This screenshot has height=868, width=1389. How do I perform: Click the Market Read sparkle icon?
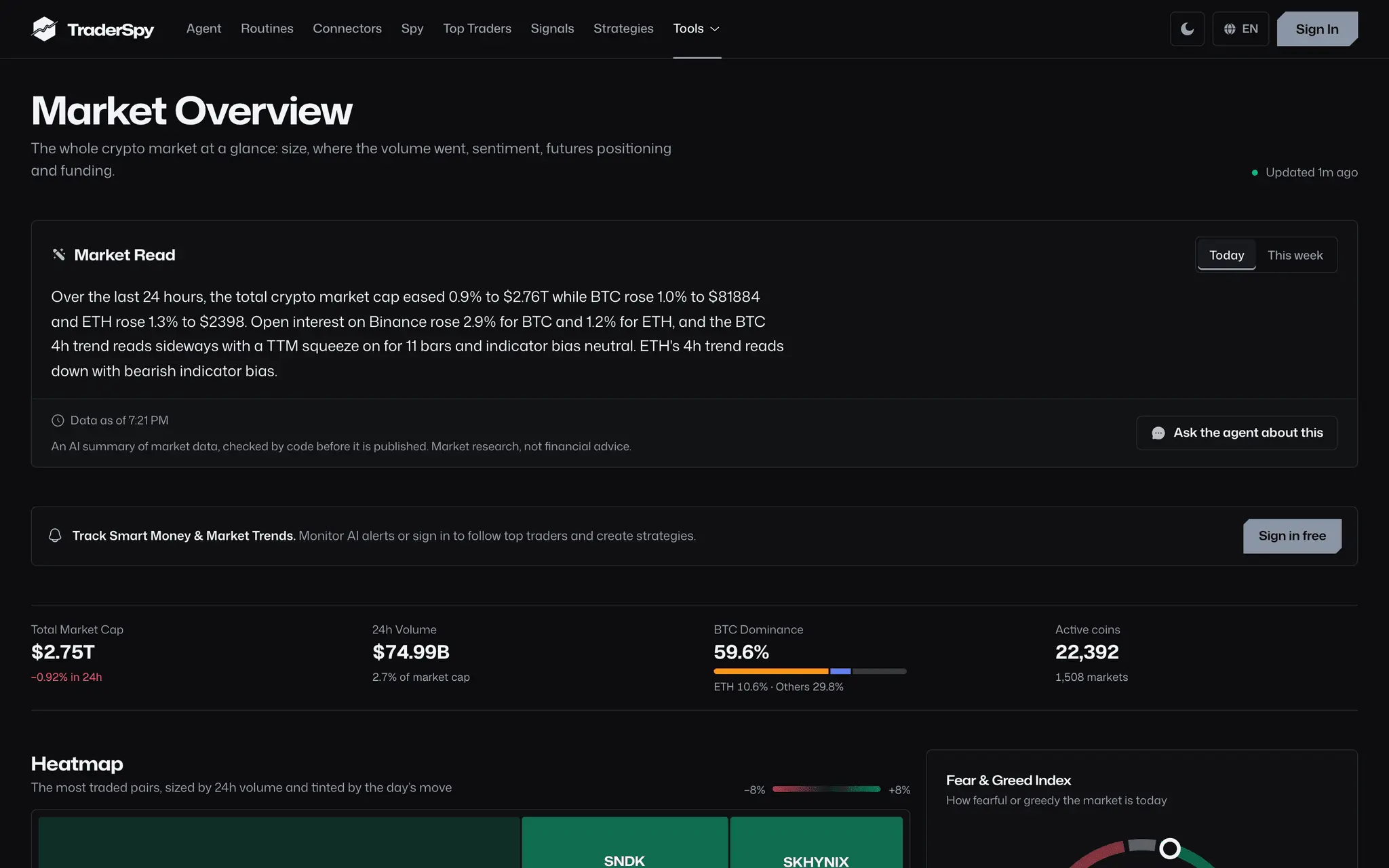pos(59,254)
